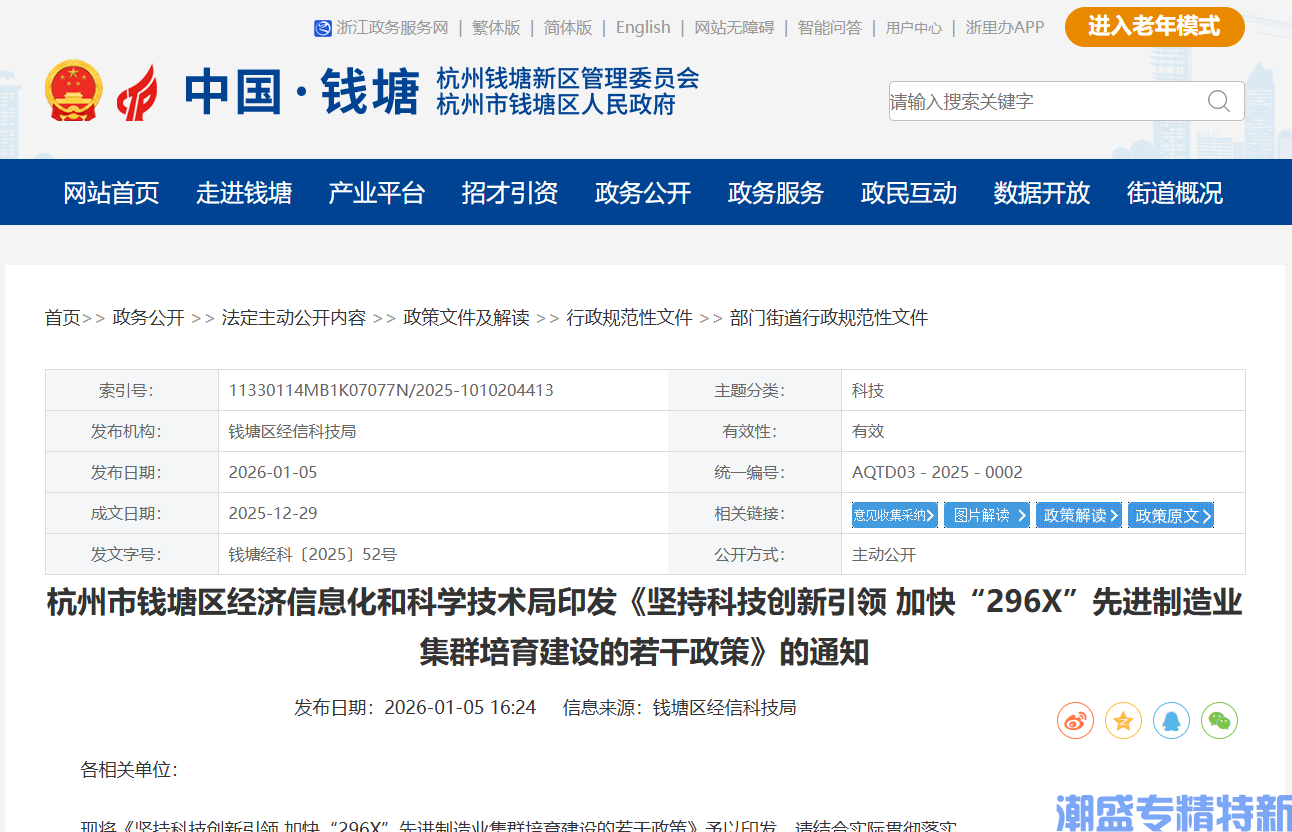Share to WeChat icon
1292x832 pixels.
1219,720
